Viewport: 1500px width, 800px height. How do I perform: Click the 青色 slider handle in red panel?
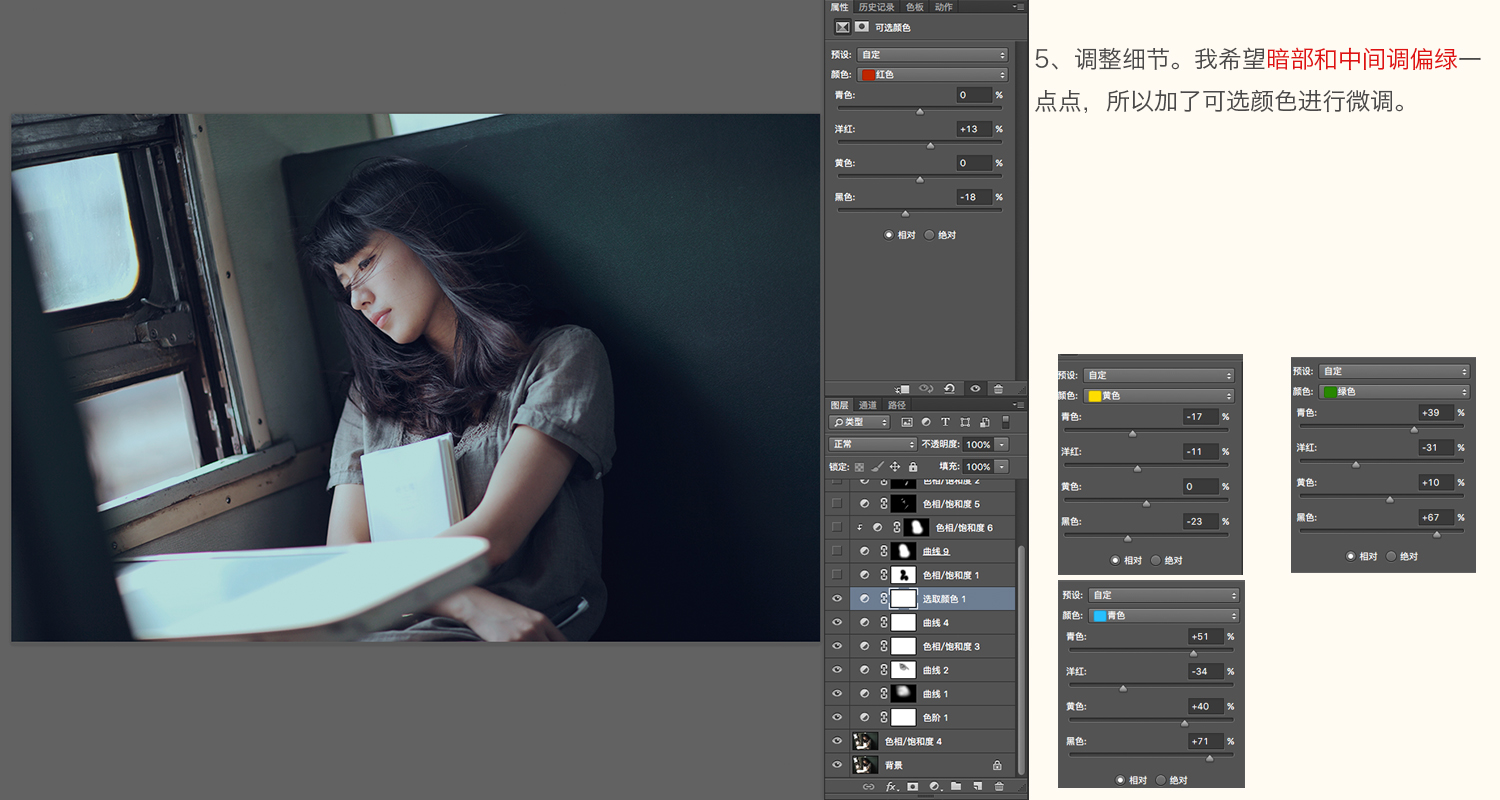(x=920, y=111)
